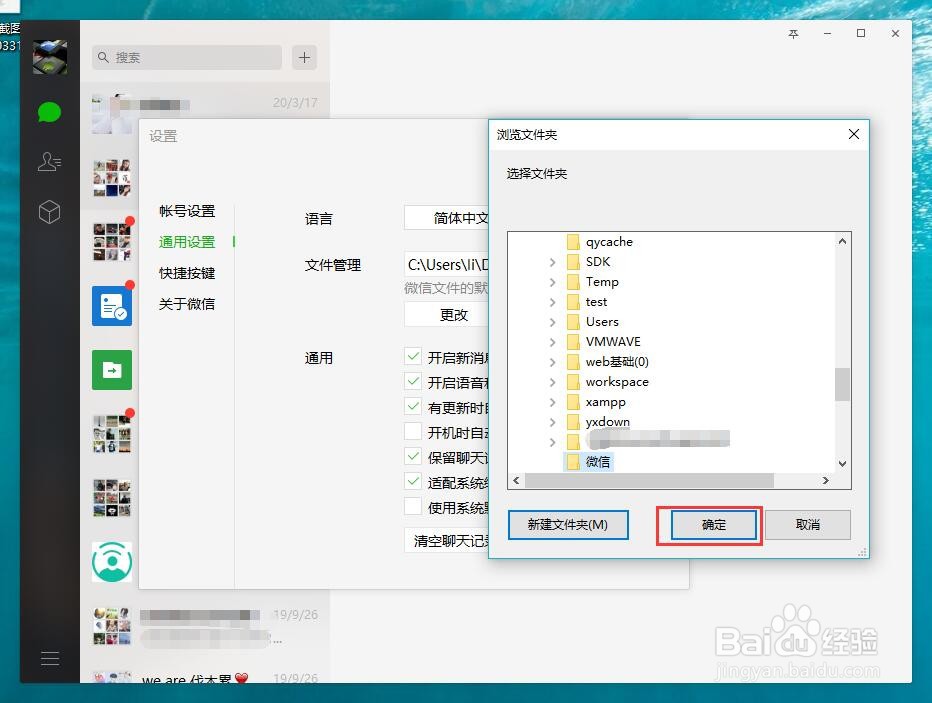Enable the 开机时自动启动 checkbox
This screenshot has width=932, height=703.
pyautogui.click(x=413, y=431)
